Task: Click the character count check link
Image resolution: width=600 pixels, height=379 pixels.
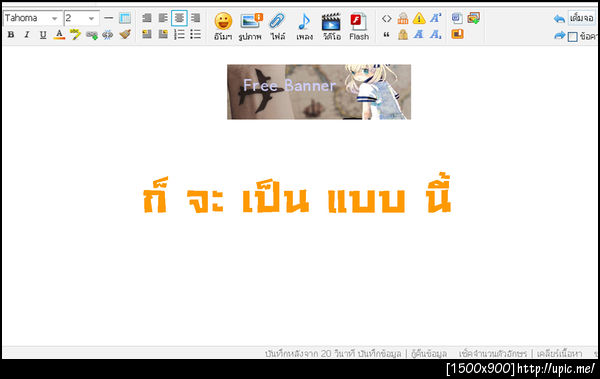Action: point(493,353)
